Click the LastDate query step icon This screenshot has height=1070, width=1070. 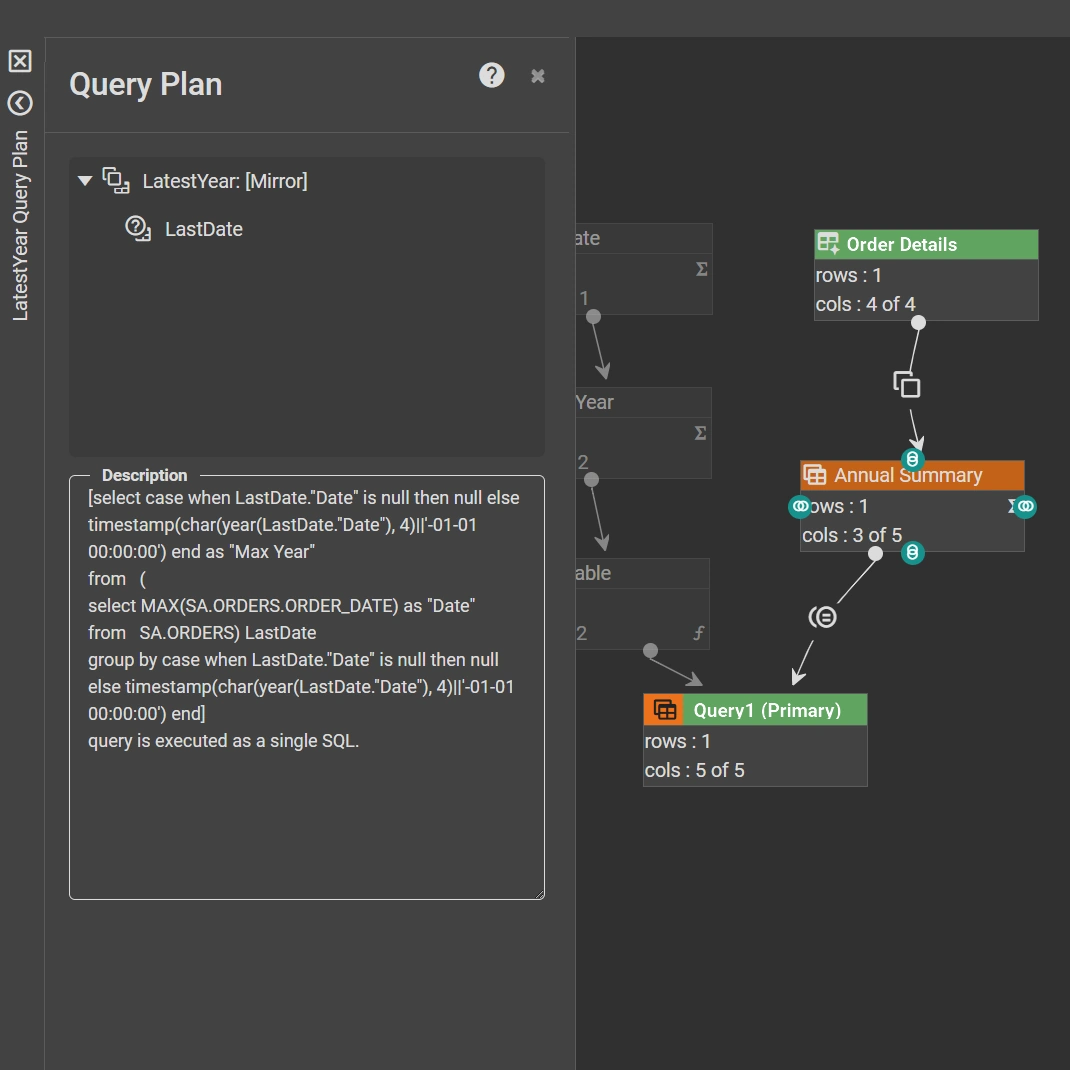[137, 228]
